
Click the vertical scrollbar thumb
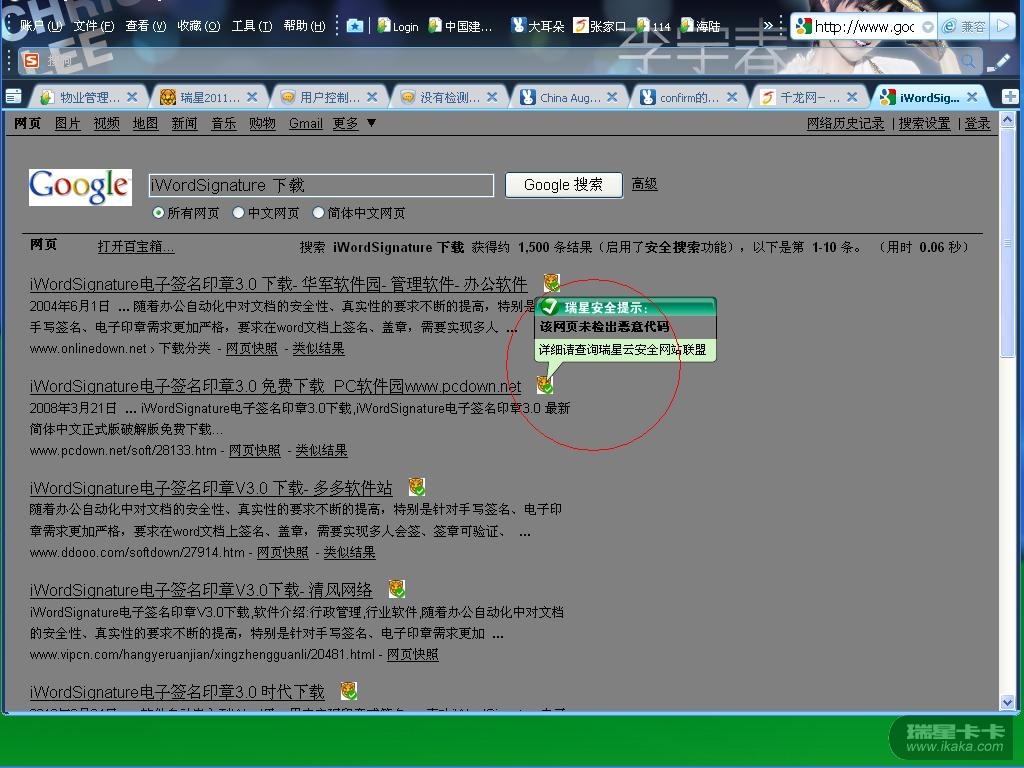[x=1007, y=242]
